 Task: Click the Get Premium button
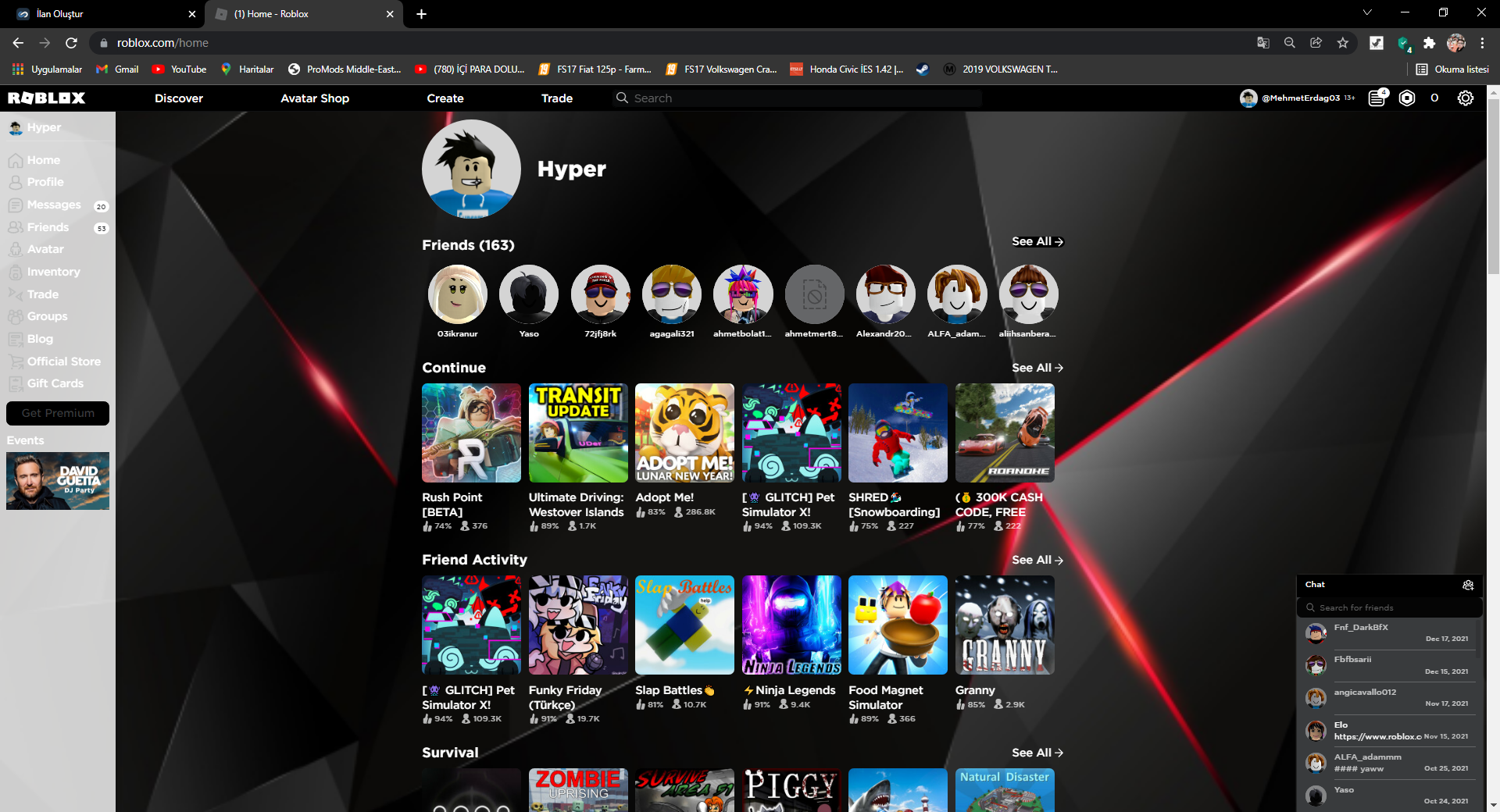(58, 413)
